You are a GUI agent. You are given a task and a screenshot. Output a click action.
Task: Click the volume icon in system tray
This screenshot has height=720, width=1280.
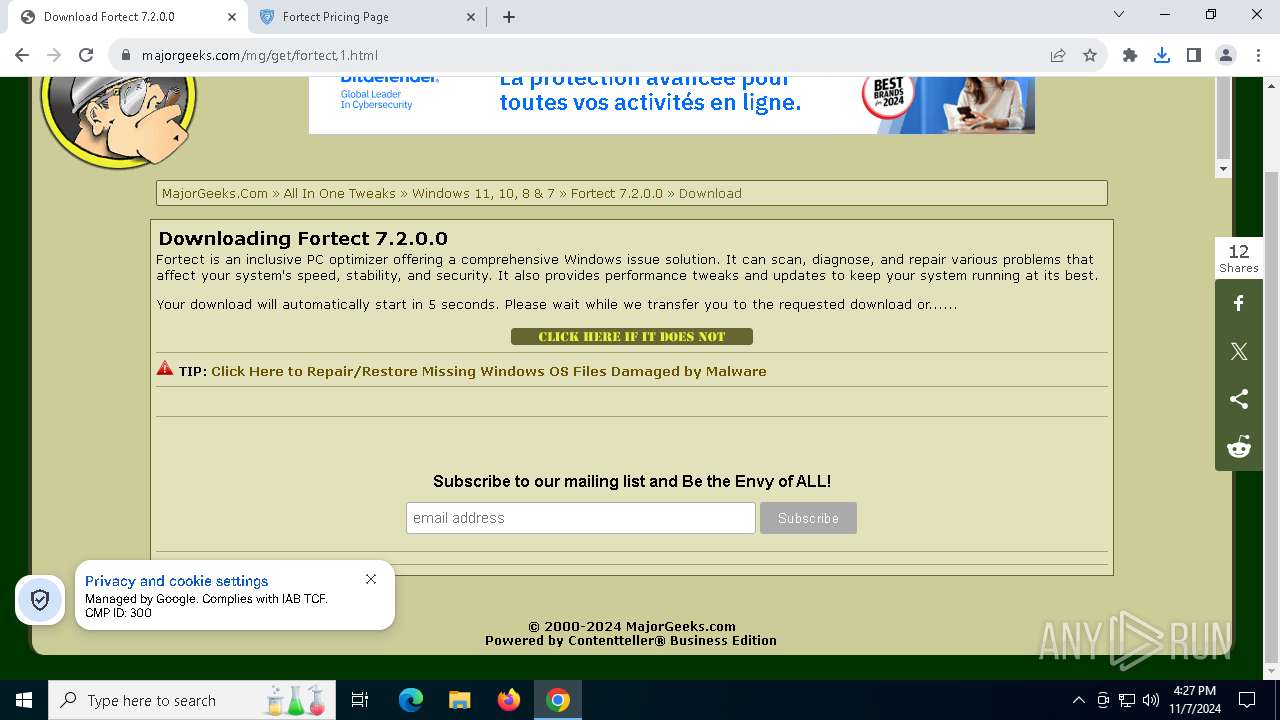coord(1151,700)
